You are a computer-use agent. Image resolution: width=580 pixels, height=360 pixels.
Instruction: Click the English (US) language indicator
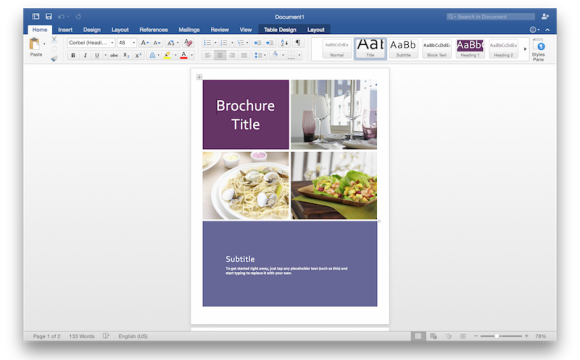[133, 336]
